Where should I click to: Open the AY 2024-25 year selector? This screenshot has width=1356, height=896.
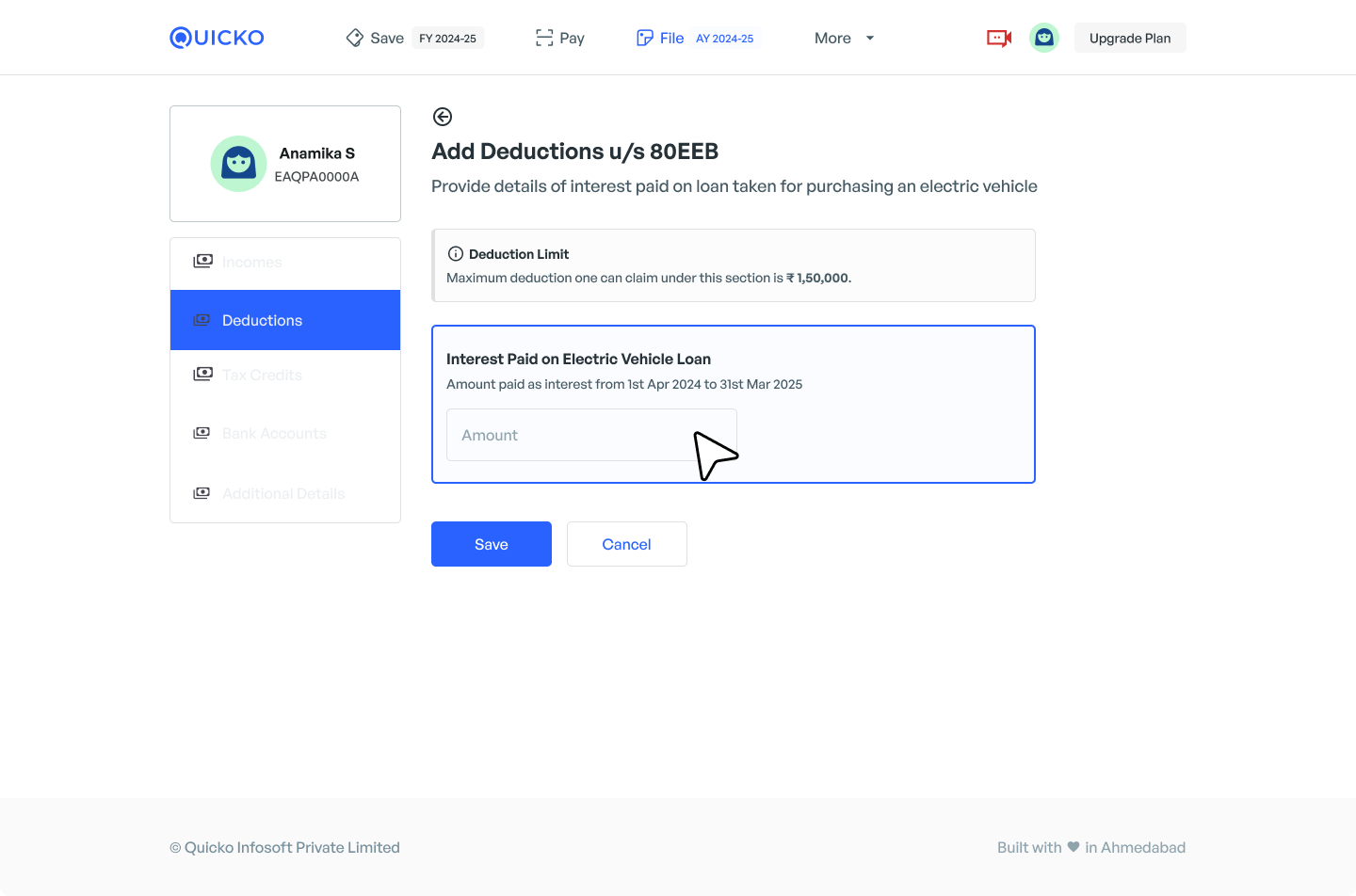[x=724, y=39]
